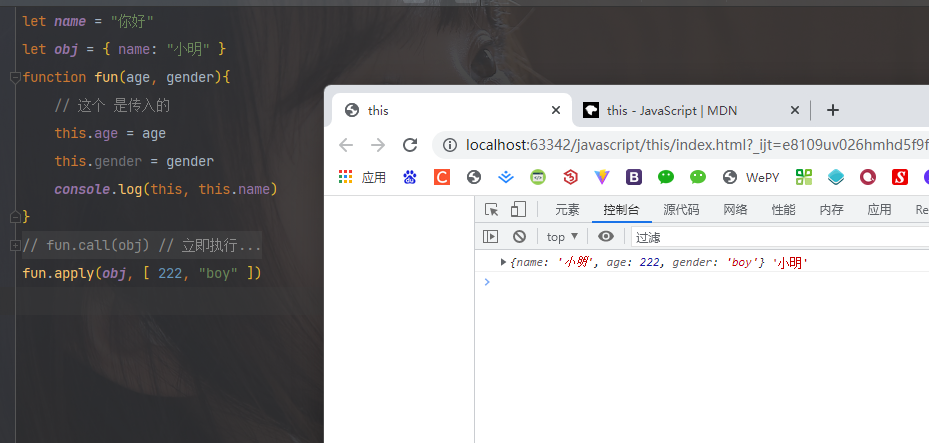Reload the page with the refresh icon
The width and height of the screenshot is (929, 443).
(410, 145)
